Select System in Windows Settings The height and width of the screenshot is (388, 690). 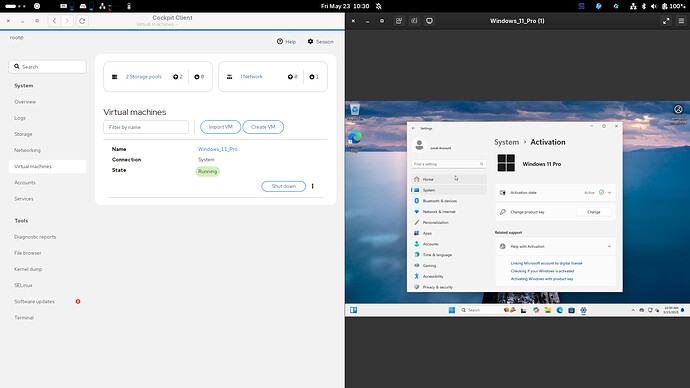[449, 190]
